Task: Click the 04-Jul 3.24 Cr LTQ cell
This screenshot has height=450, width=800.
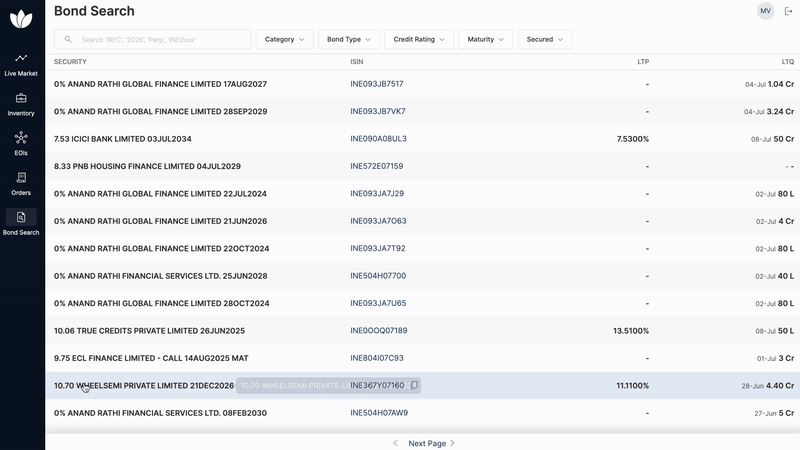Action: [x=769, y=111]
